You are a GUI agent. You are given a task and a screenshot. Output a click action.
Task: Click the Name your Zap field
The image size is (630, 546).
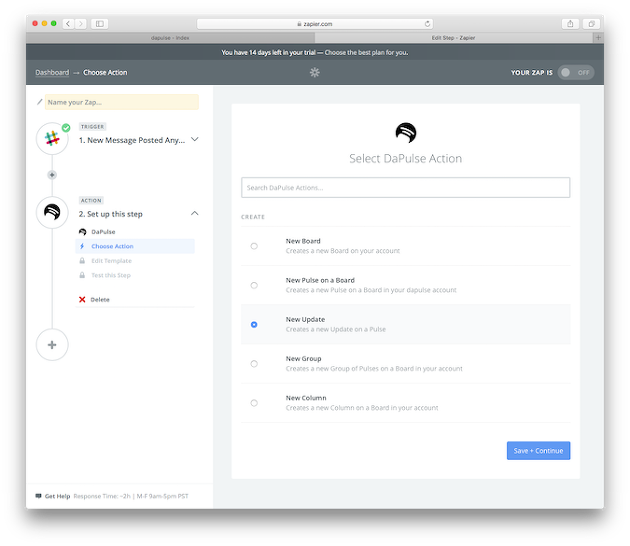pyautogui.click(x=122, y=102)
